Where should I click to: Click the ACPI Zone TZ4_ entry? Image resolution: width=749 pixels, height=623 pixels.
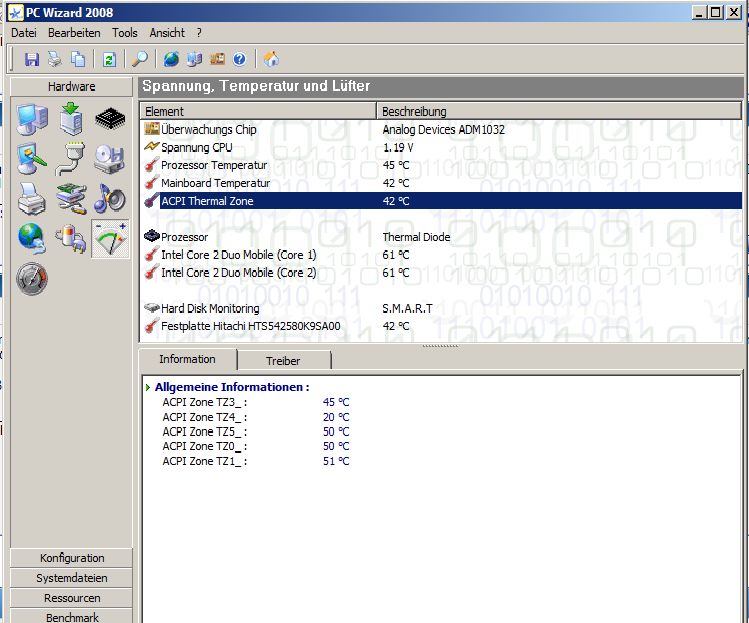click(256, 417)
